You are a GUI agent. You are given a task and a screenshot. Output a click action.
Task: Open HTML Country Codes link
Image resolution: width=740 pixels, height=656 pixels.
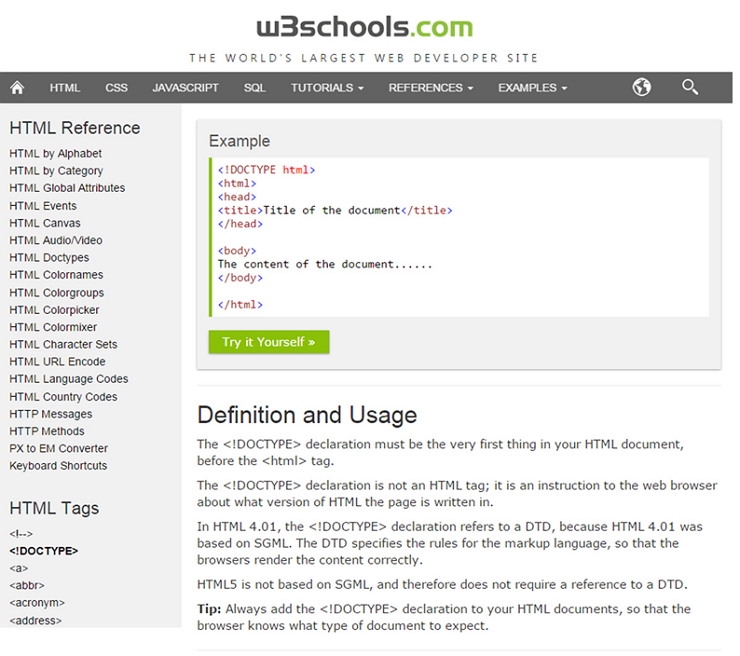click(63, 397)
